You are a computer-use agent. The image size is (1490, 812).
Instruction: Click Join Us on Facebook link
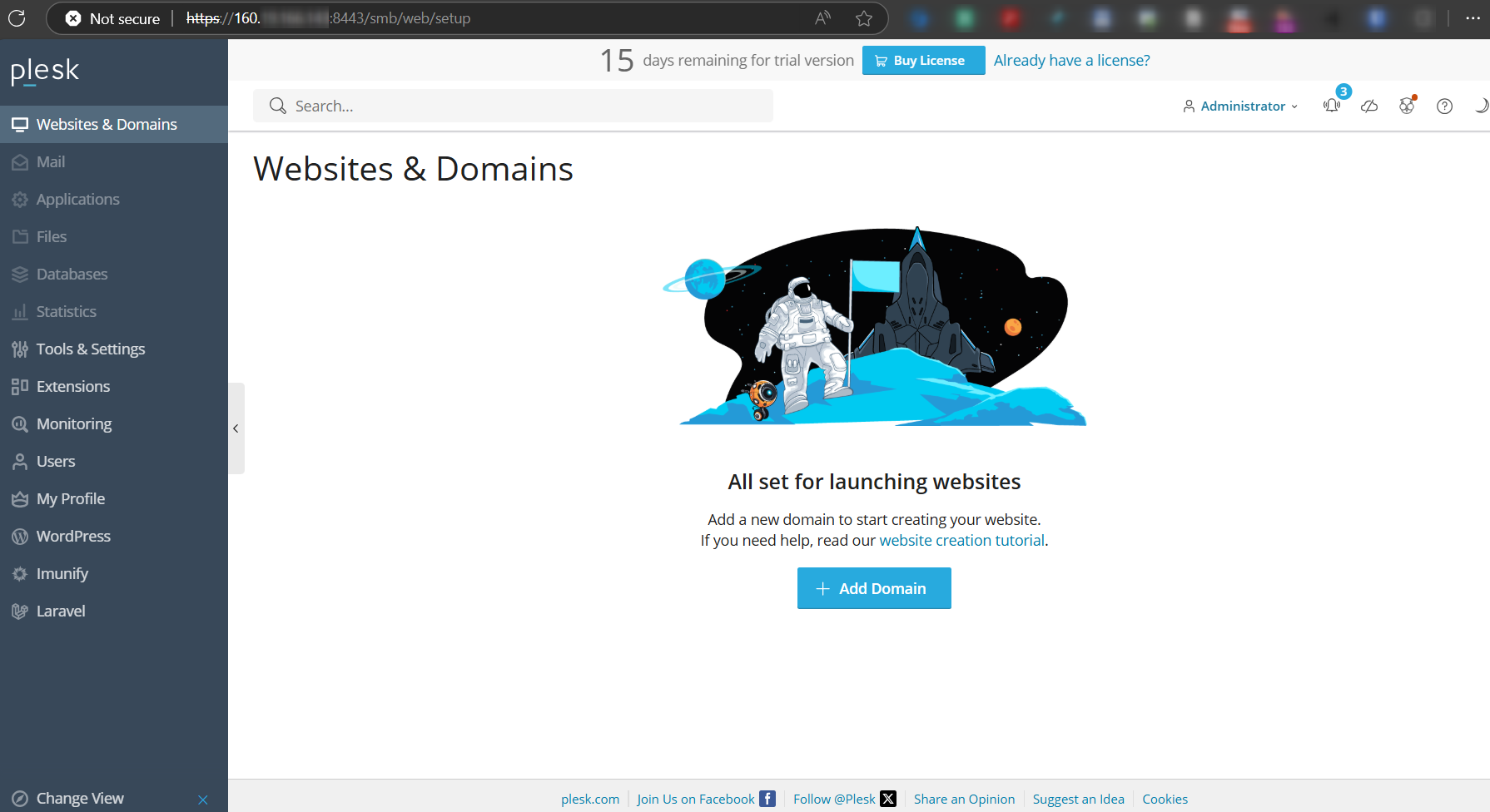click(696, 799)
